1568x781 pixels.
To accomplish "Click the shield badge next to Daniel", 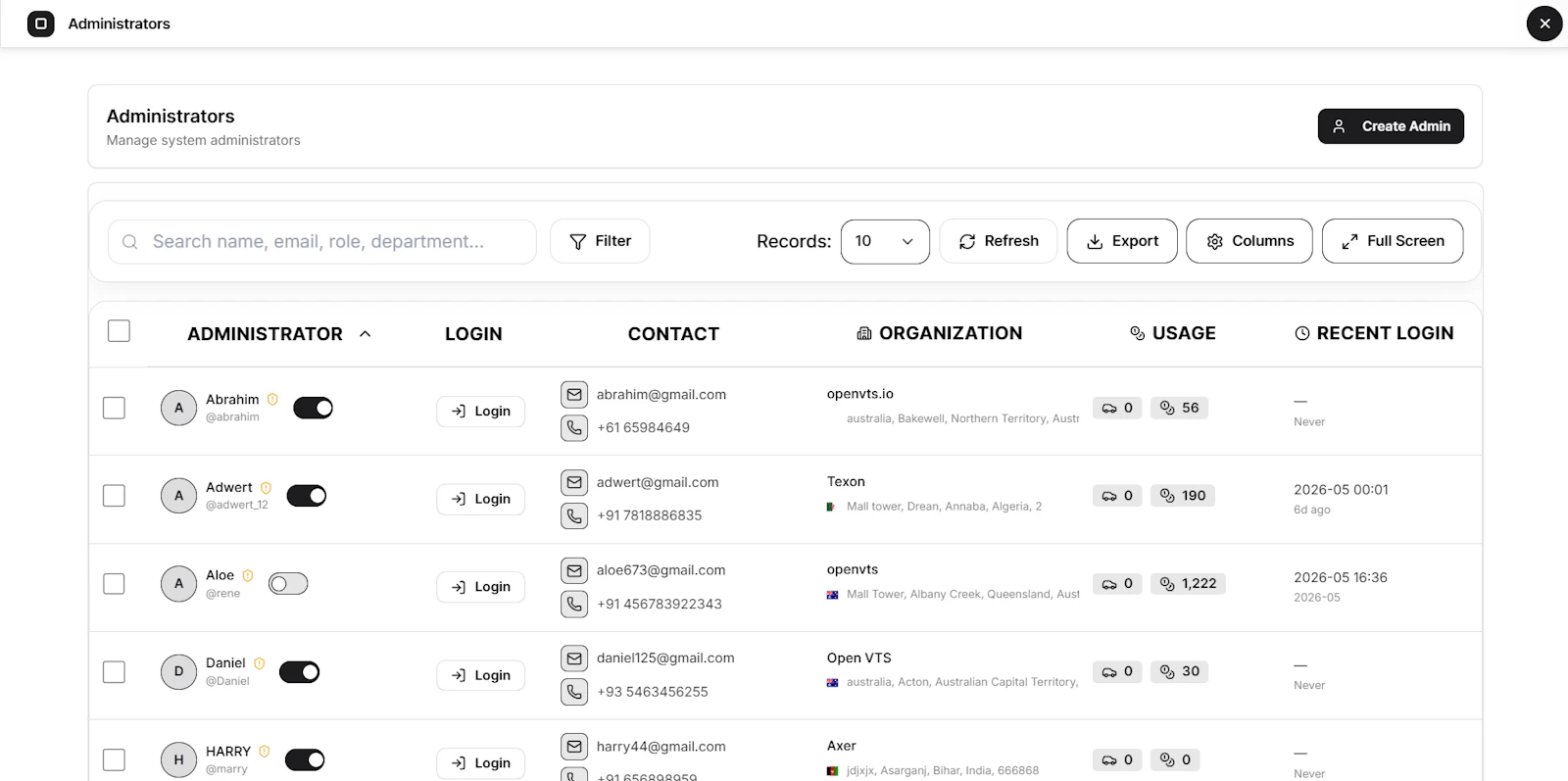I will click(x=260, y=663).
